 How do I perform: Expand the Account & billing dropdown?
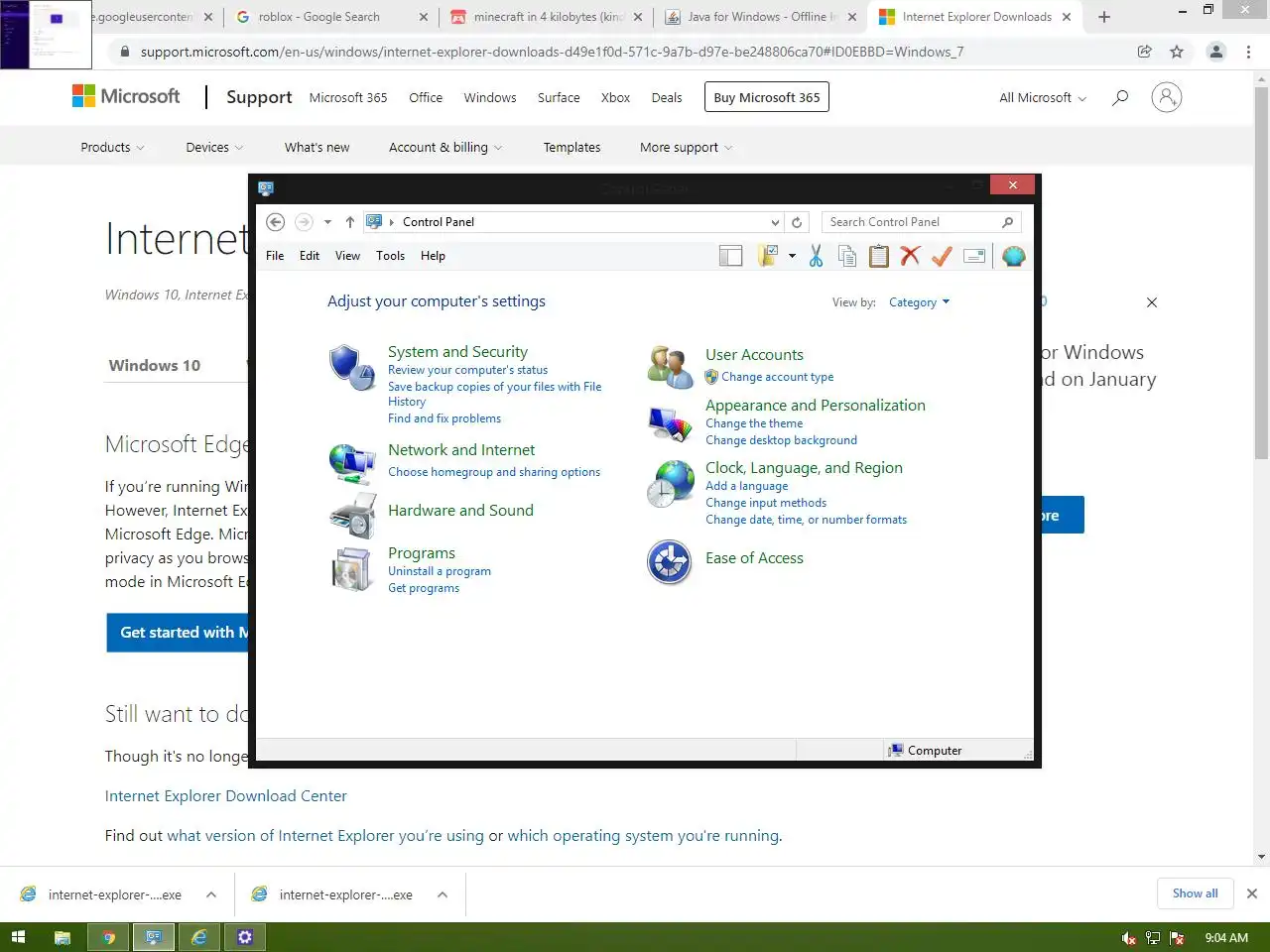coord(445,148)
